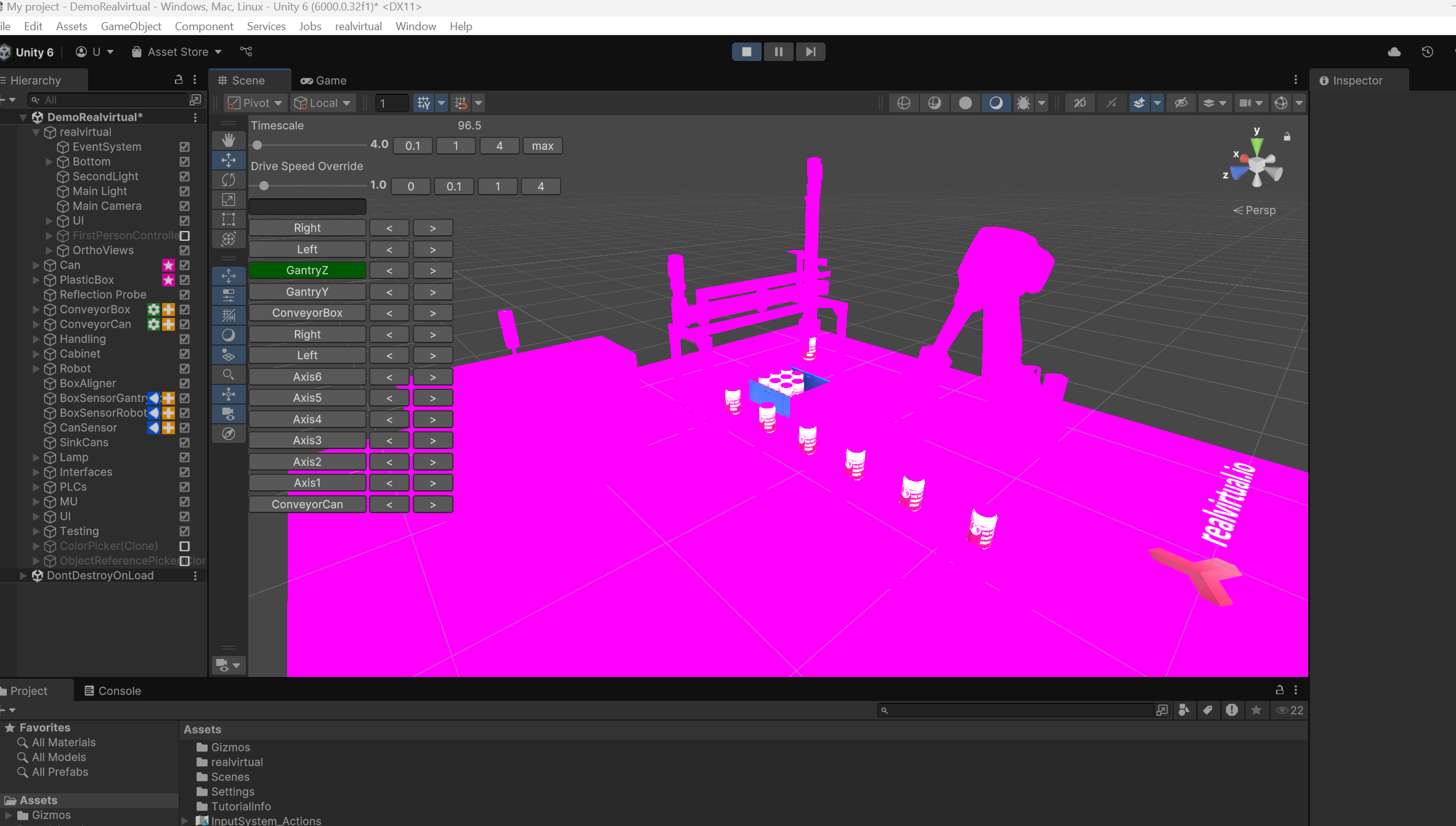Screen dimensions: 1456x826
Task: Click the scene view lock icon
Action: pyautogui.click(x=1287, y=137)
